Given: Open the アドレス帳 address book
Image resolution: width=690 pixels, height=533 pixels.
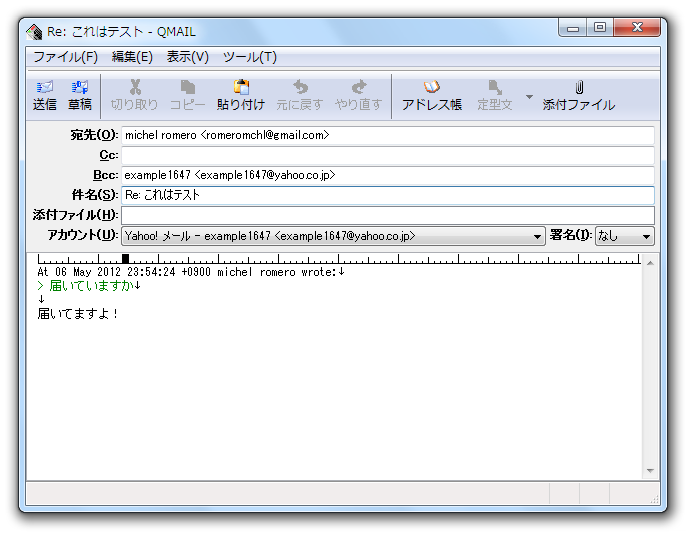Looking at the screenshot, I should [432, 96].
